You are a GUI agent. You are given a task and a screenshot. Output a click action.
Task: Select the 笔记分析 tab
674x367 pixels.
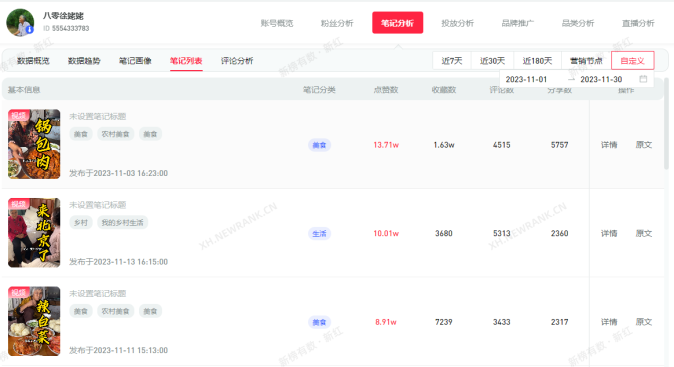click(398, 23)
